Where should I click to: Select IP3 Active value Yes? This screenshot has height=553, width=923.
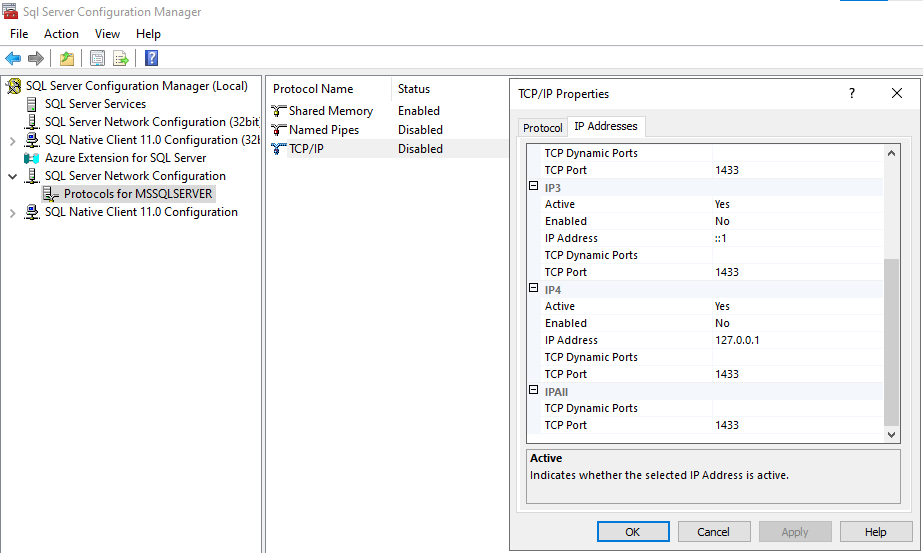coord(798,204)
